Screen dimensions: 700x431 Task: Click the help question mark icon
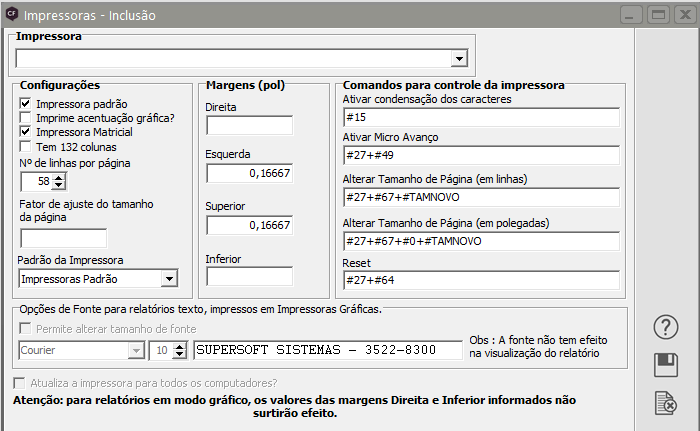click(666, 327)
